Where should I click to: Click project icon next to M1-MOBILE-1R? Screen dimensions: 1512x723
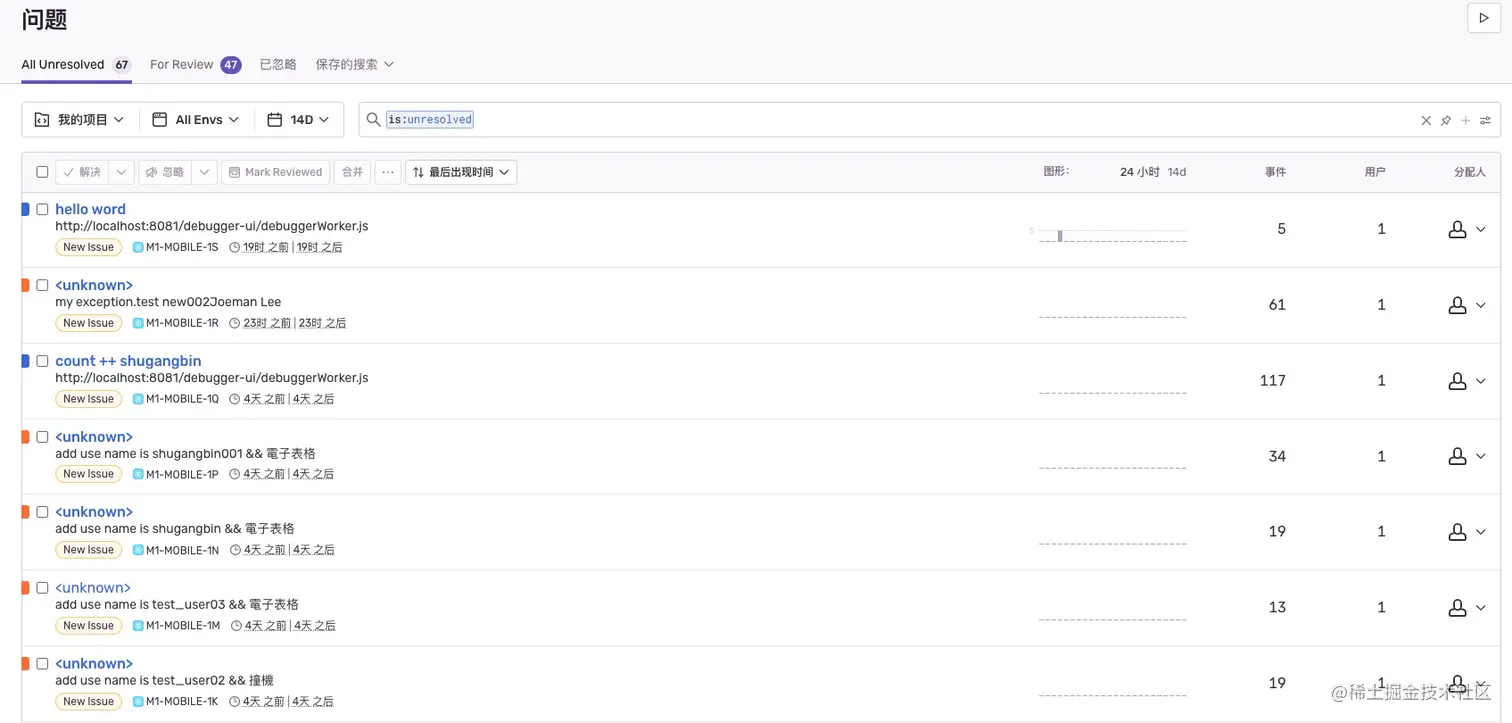tap(138, 323)
